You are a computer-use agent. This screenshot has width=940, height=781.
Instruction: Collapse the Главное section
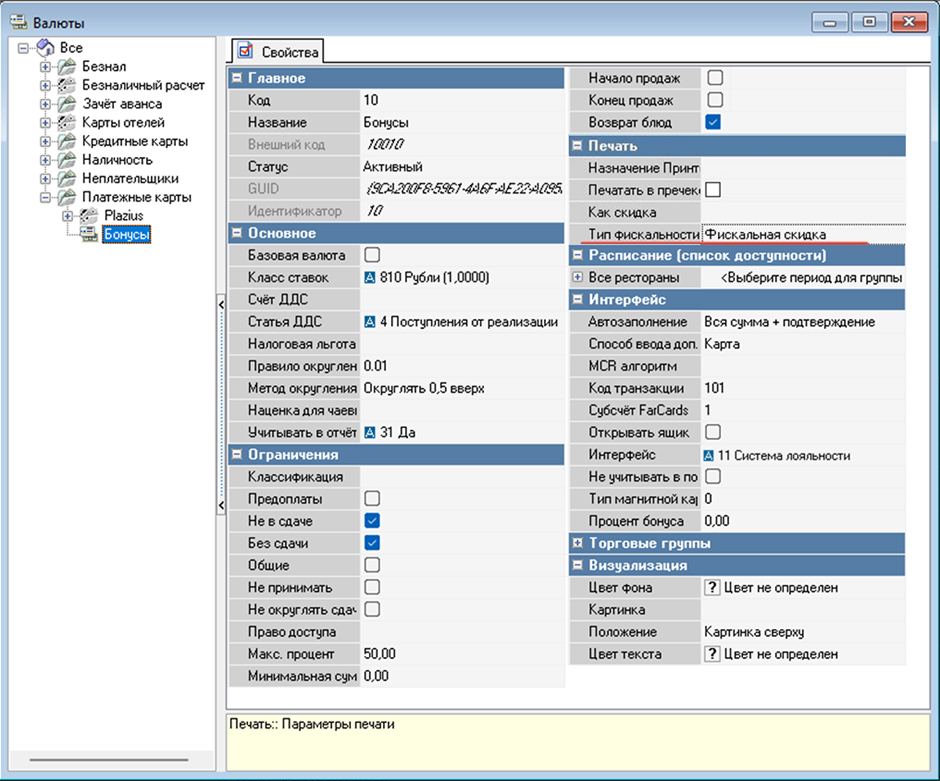[x=236, y=78]
